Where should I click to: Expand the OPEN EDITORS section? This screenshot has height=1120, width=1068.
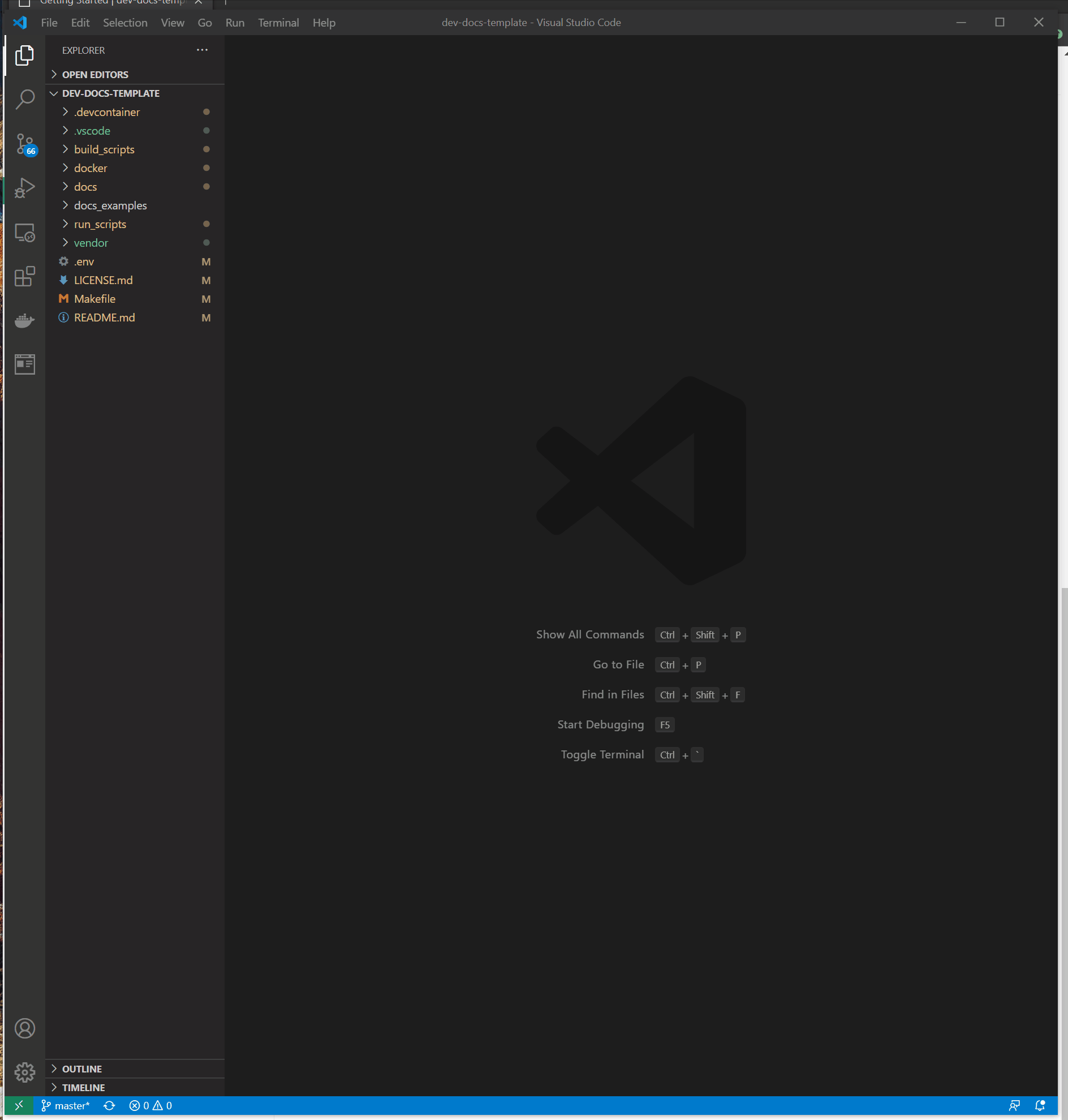[x=95, y=75]
